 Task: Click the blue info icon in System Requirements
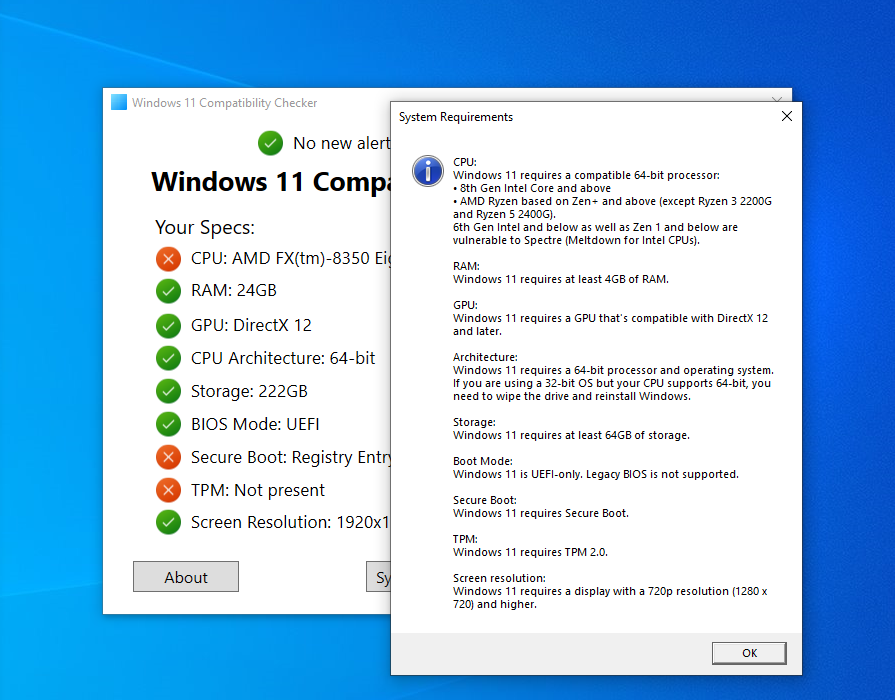click(x=428, y=171)
